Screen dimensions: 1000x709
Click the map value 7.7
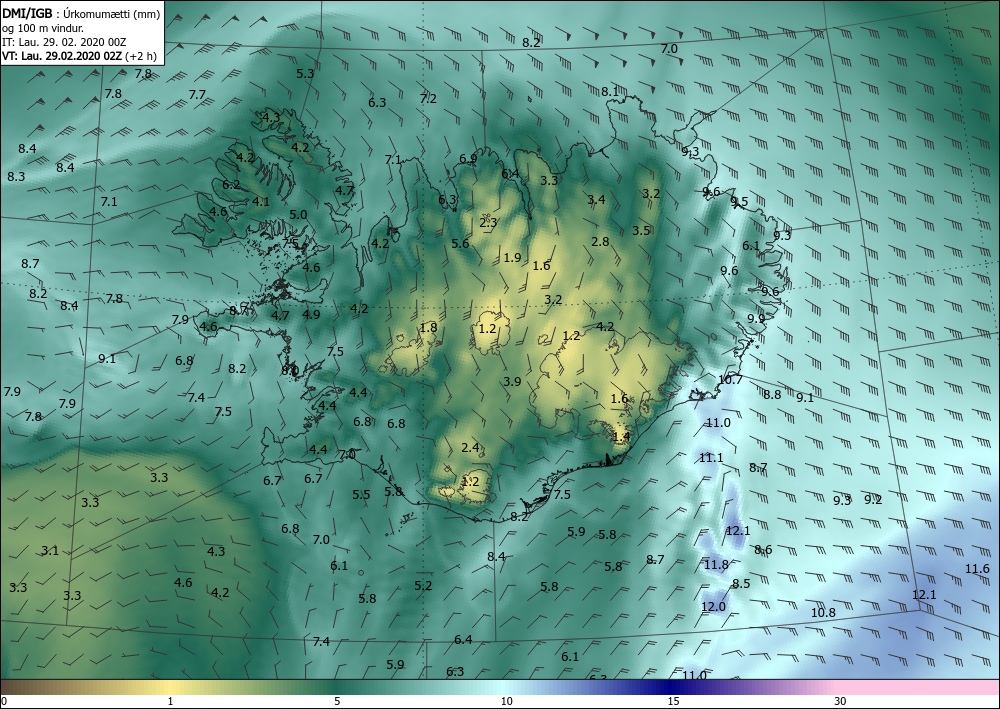click(x=197, y=94)
